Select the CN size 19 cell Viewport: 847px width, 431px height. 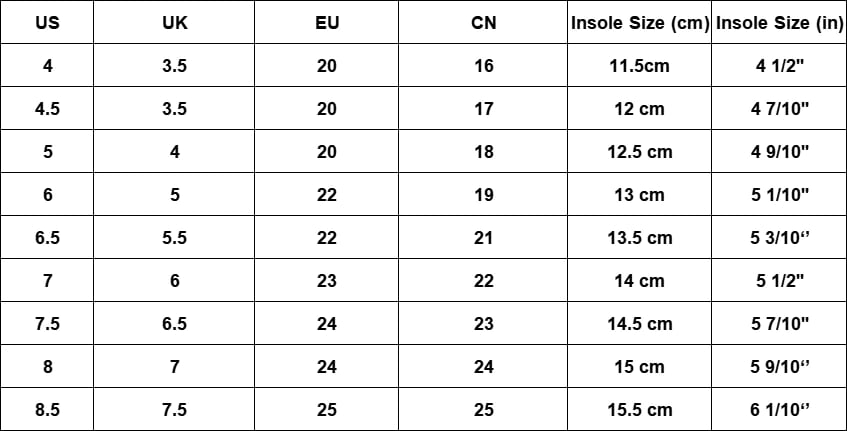[x=483, y=195]
